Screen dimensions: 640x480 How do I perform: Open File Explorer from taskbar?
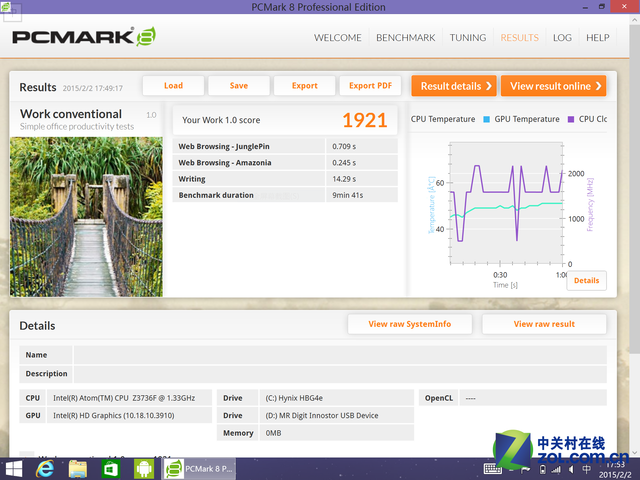click(78, 469)
